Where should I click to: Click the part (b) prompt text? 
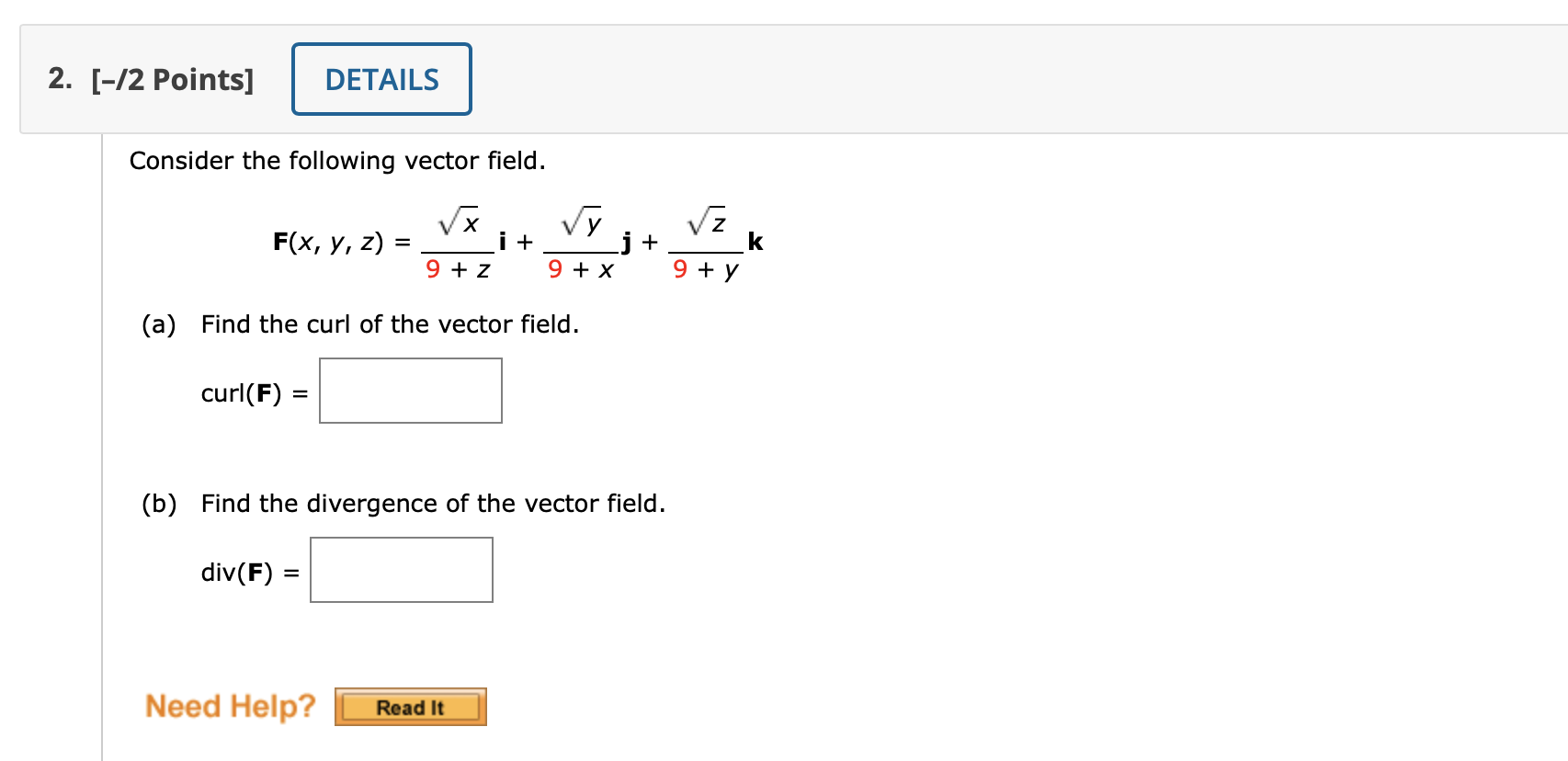tap(432, 503)
